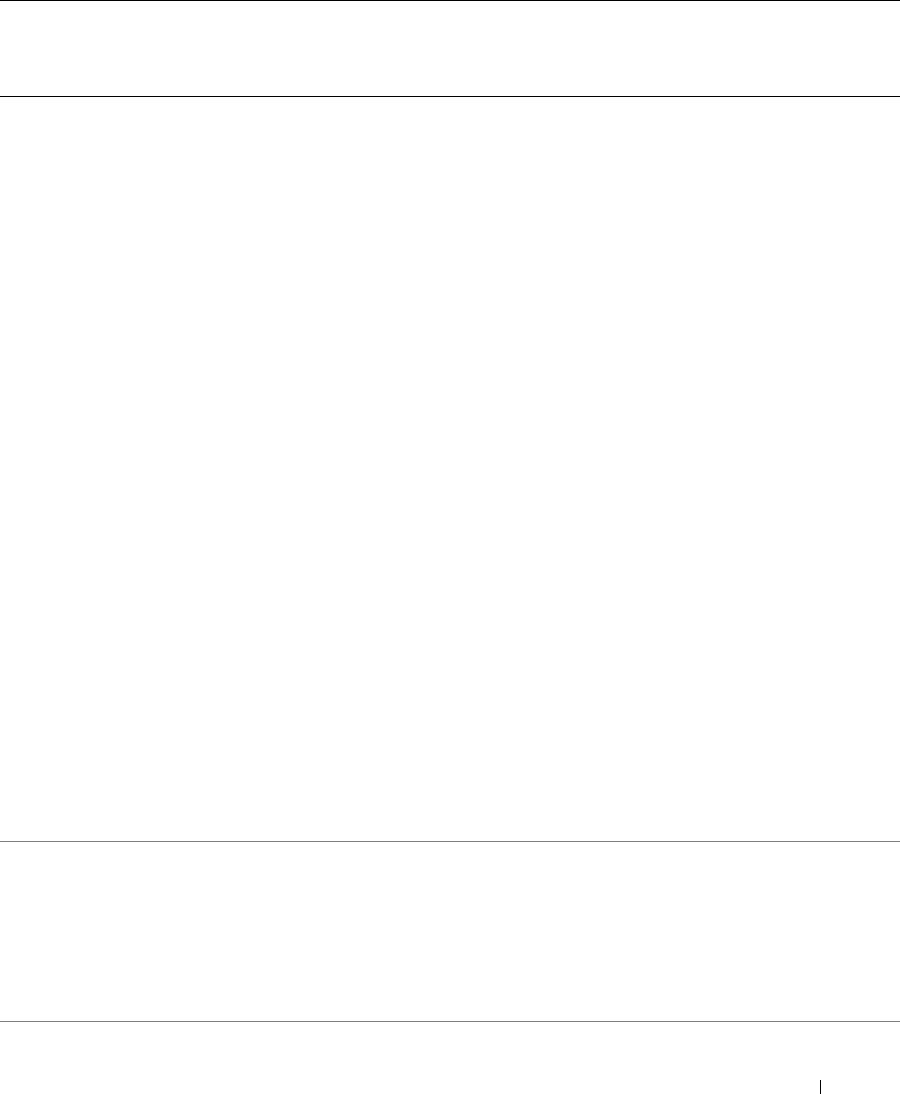
Task: Click the third horizontal gray divider line
Action: click(x=450, y=842)
